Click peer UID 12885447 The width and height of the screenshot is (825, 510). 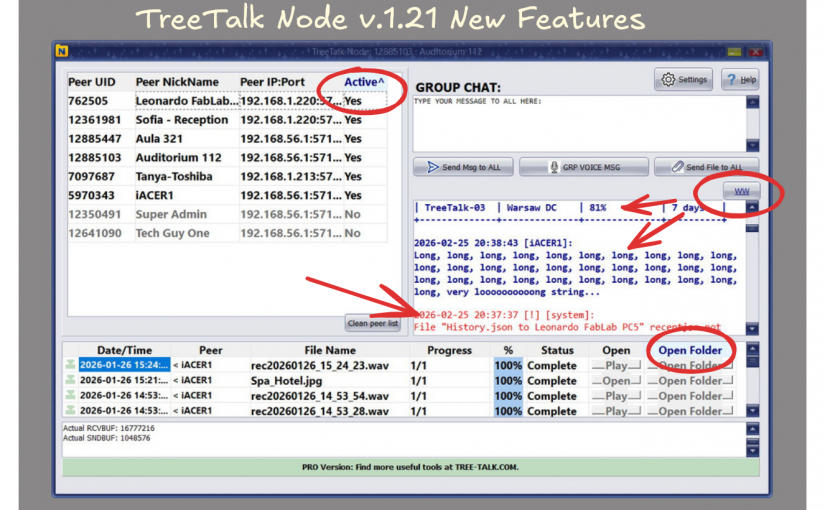pos(95,138)
